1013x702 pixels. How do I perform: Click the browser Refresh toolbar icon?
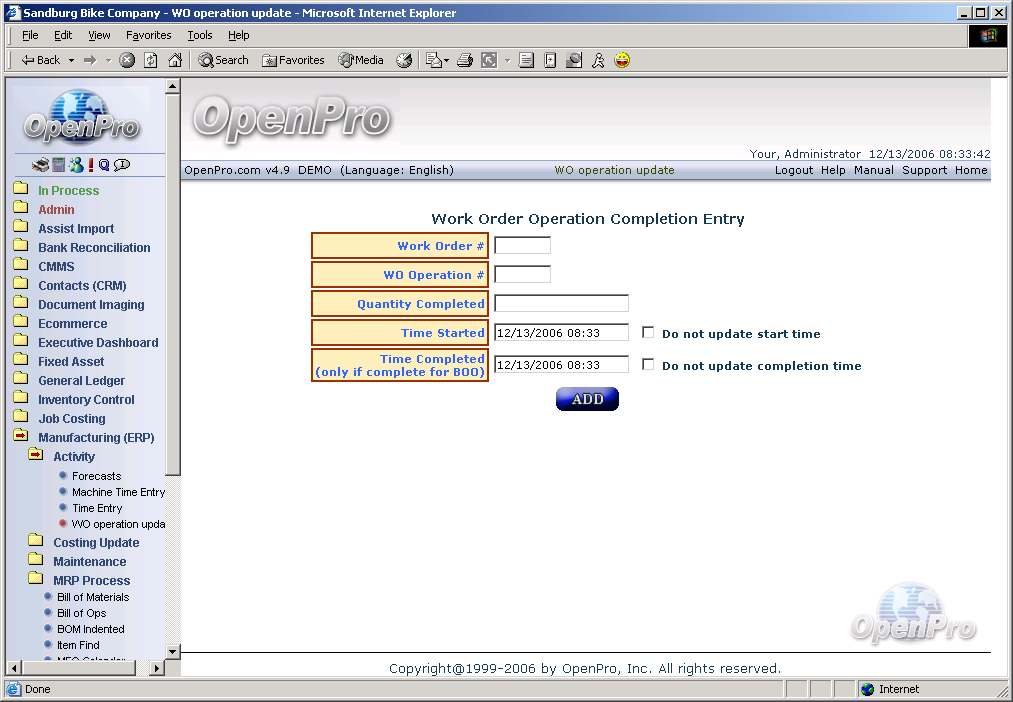[x=151, y=60]
